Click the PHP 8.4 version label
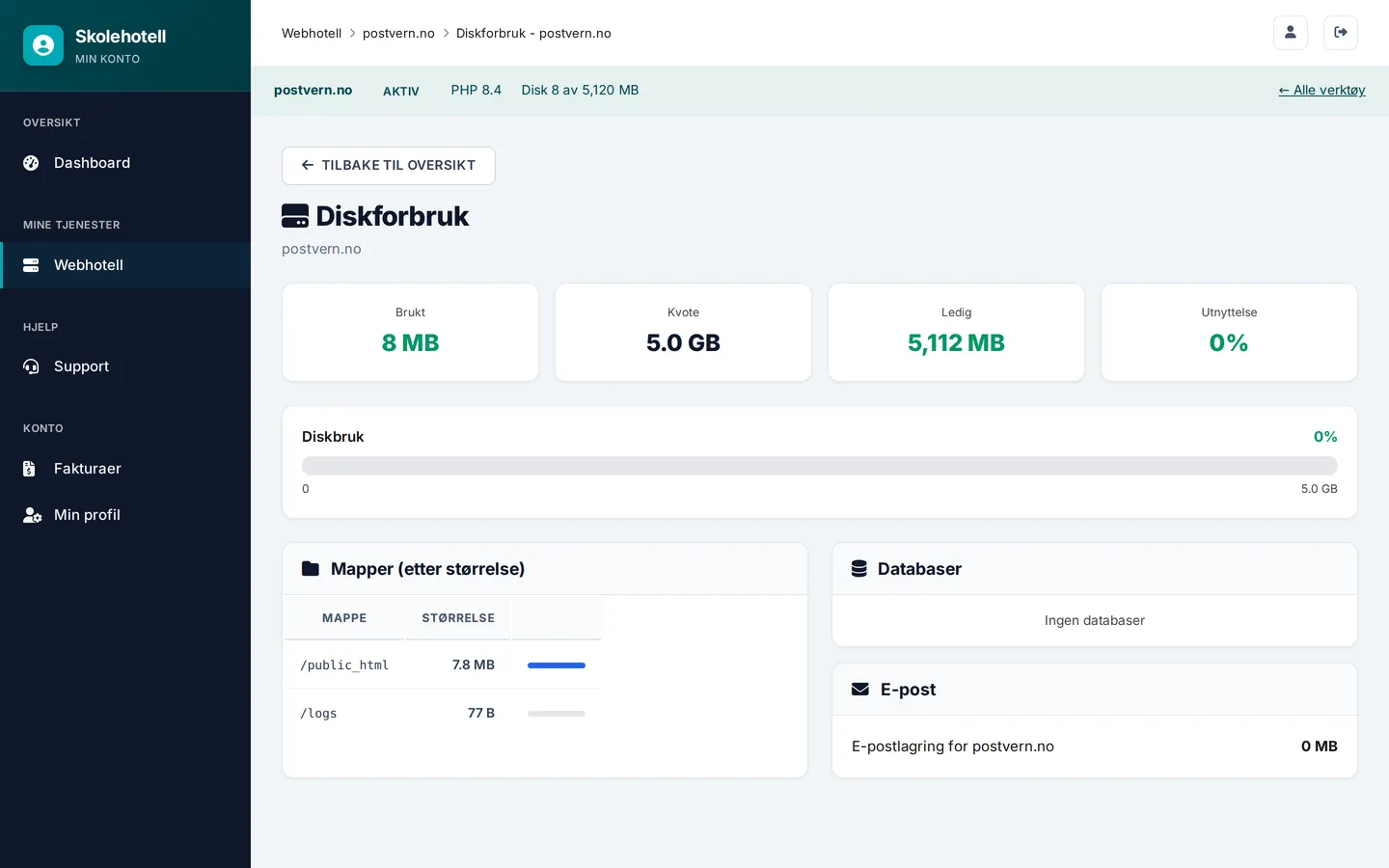The width and height of the screenshot is (1389, 868). point(477,91)
